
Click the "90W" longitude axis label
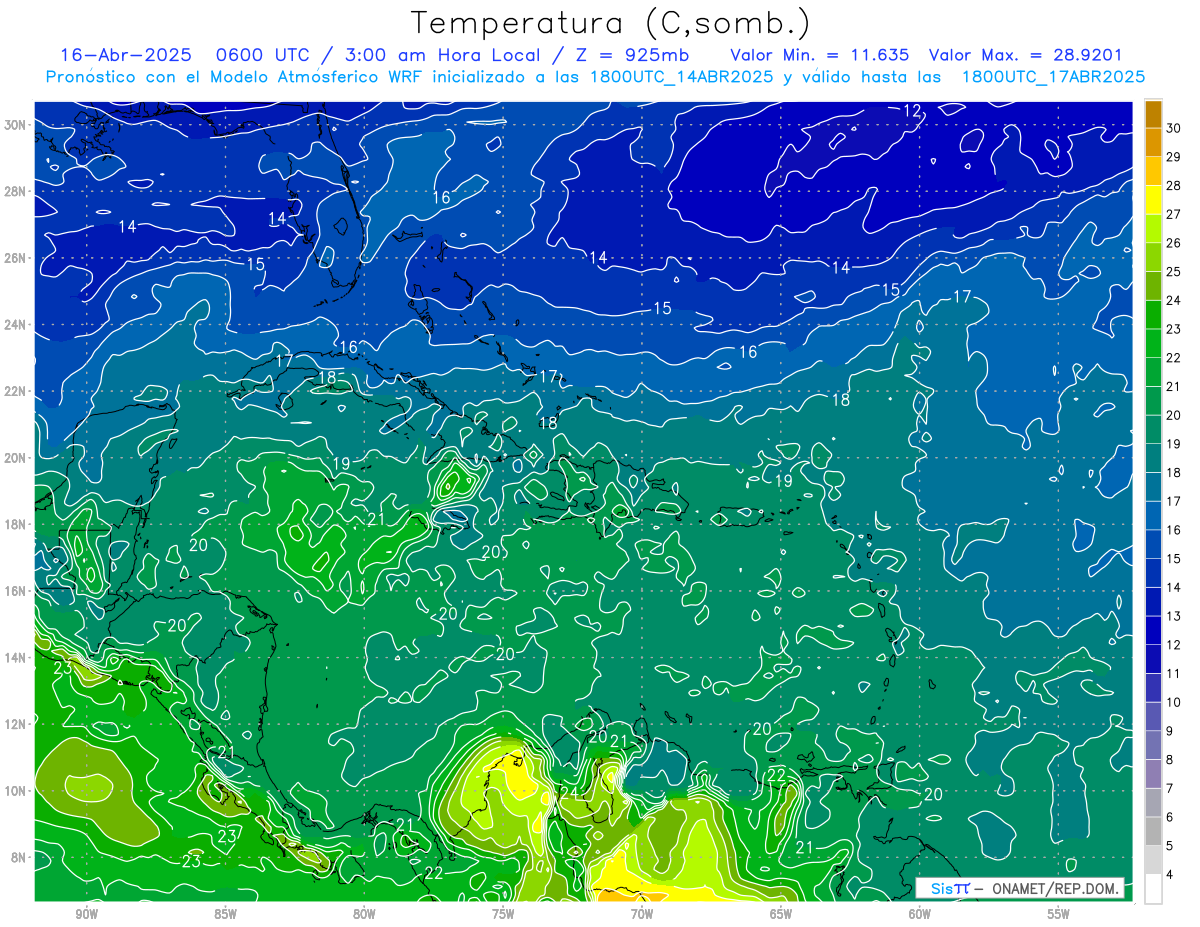click(86, 914)
